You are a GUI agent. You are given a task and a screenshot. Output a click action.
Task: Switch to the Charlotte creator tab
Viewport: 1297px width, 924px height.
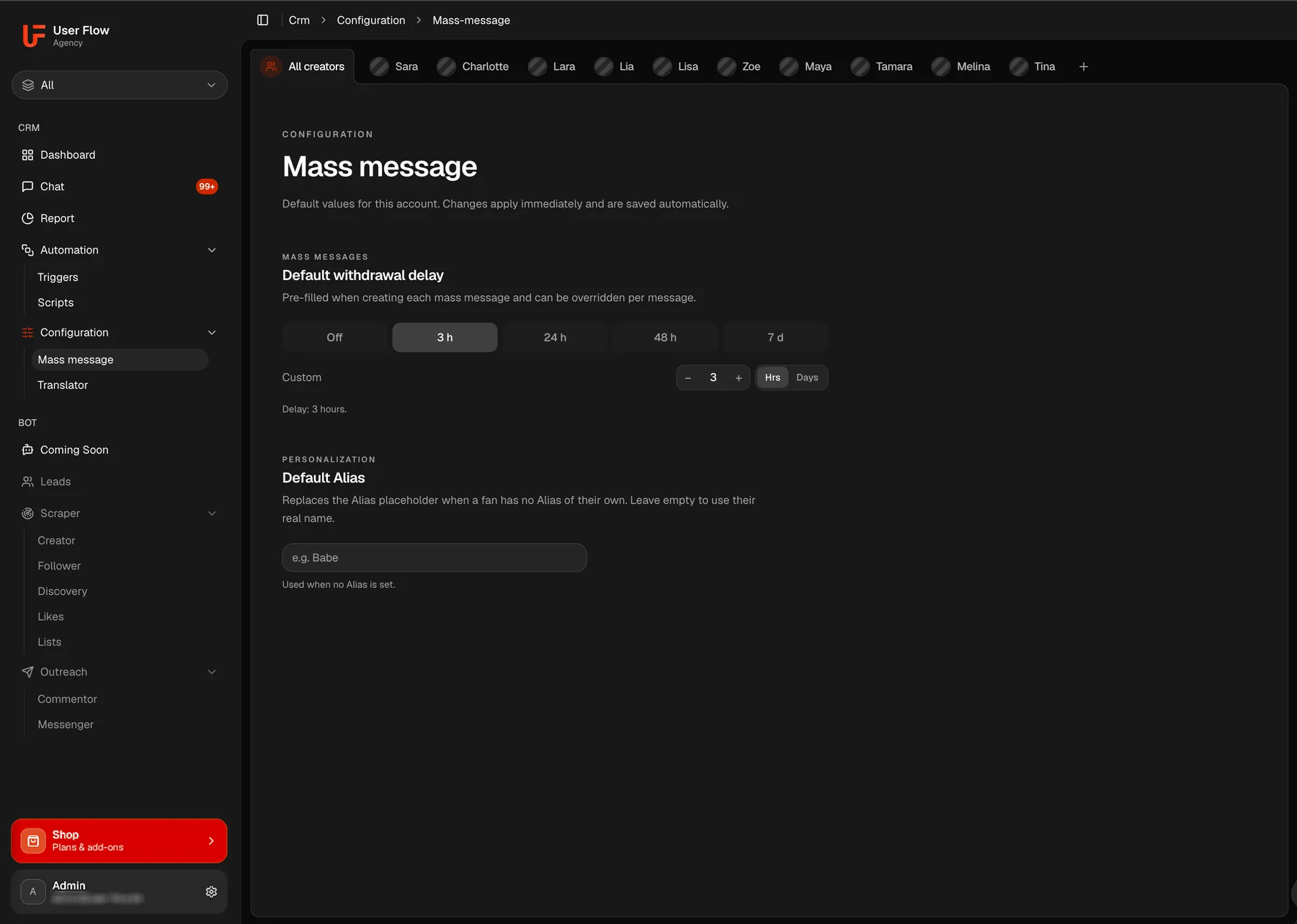[473, 66]
